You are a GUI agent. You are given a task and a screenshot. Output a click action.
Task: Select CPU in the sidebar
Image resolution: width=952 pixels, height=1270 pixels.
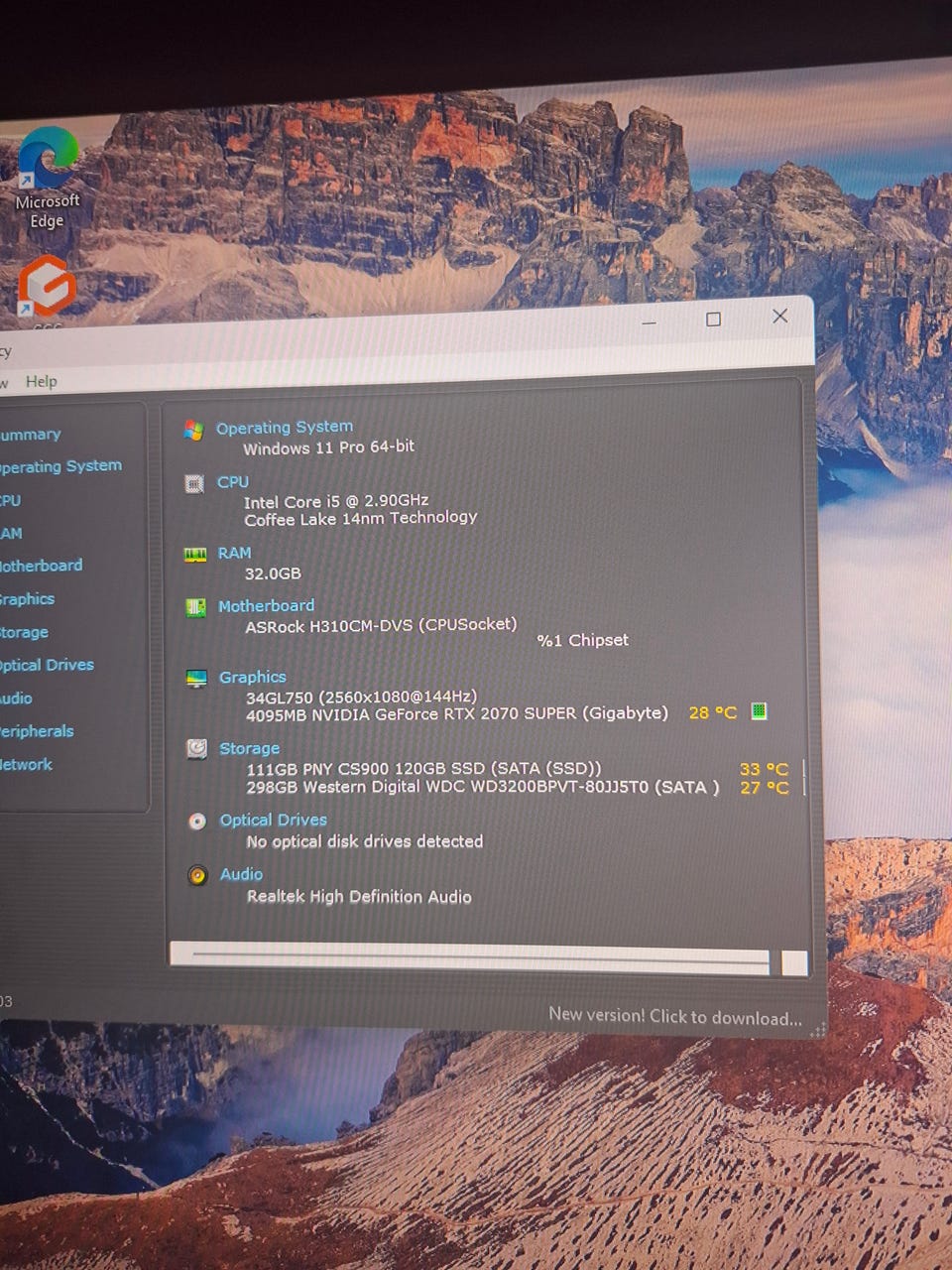[10, 500]
